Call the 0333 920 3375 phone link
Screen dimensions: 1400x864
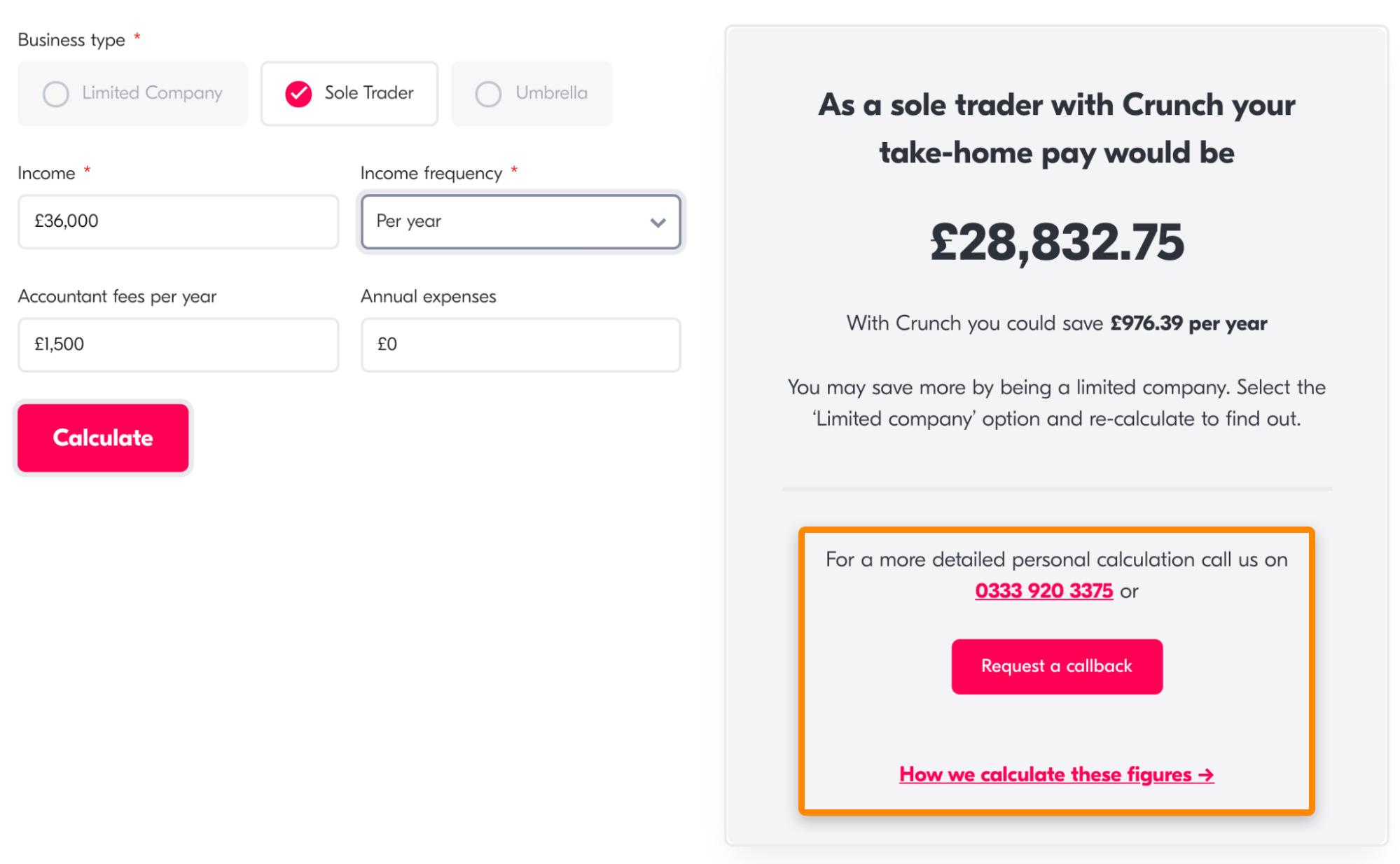(x=1044, y=591)
